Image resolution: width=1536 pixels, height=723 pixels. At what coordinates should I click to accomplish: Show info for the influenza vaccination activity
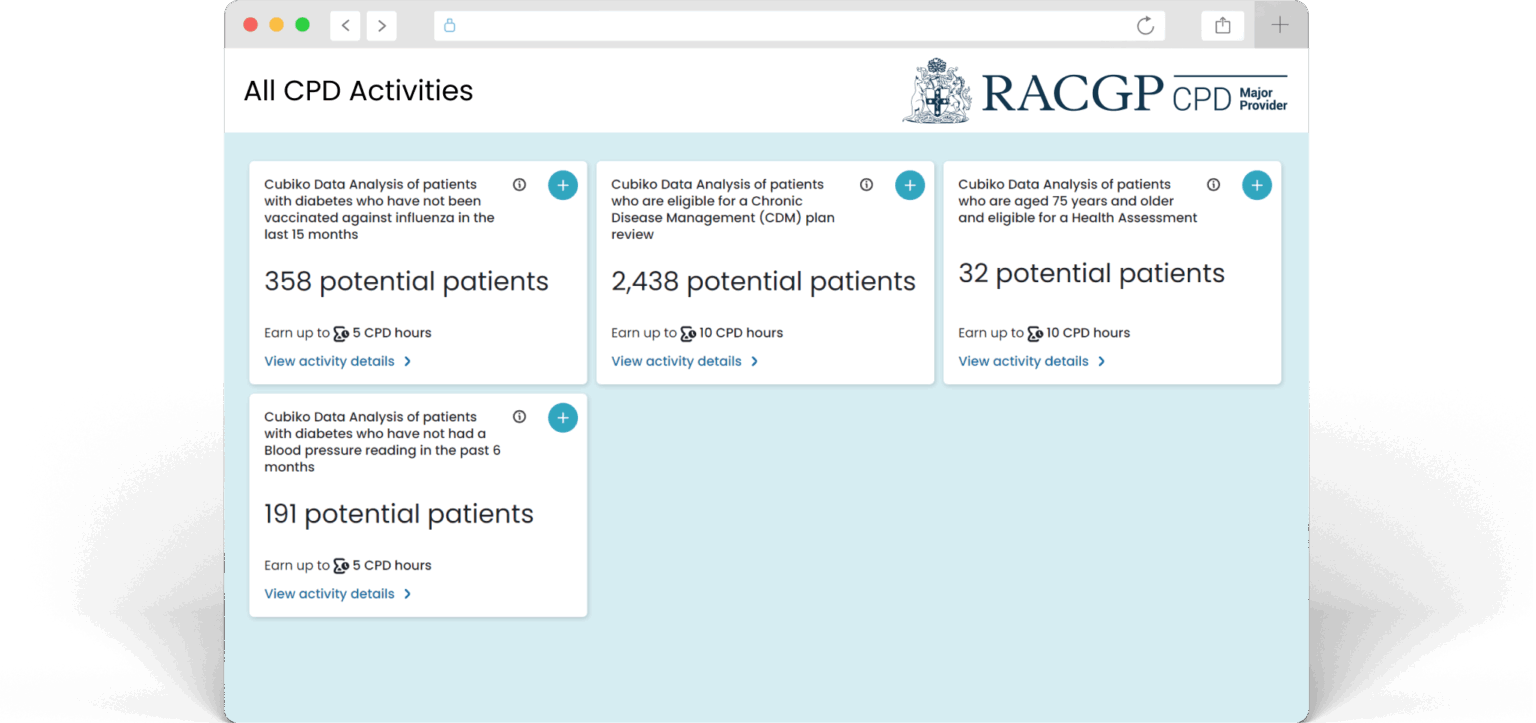click(x=519, y=185)
